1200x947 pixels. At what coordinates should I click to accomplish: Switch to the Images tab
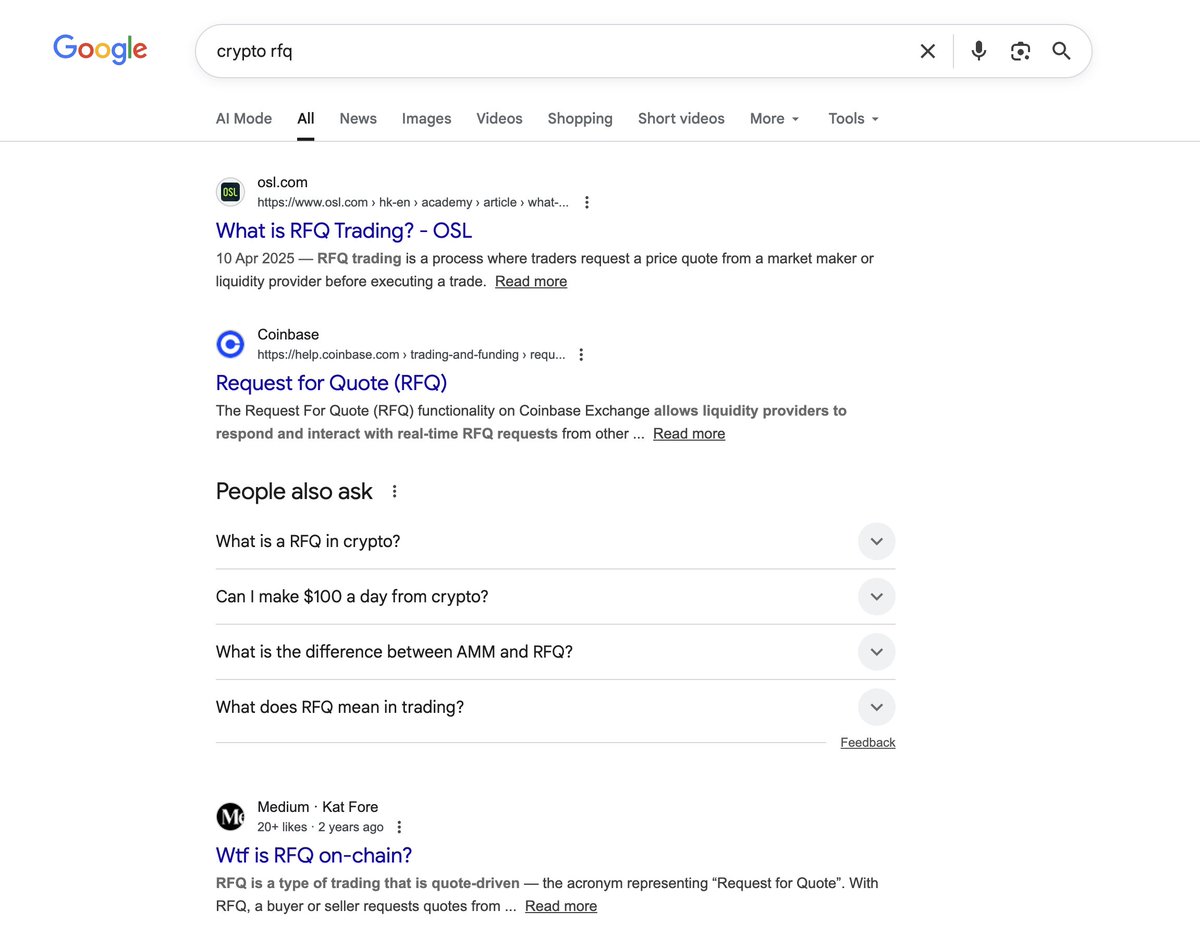point(427,118)
